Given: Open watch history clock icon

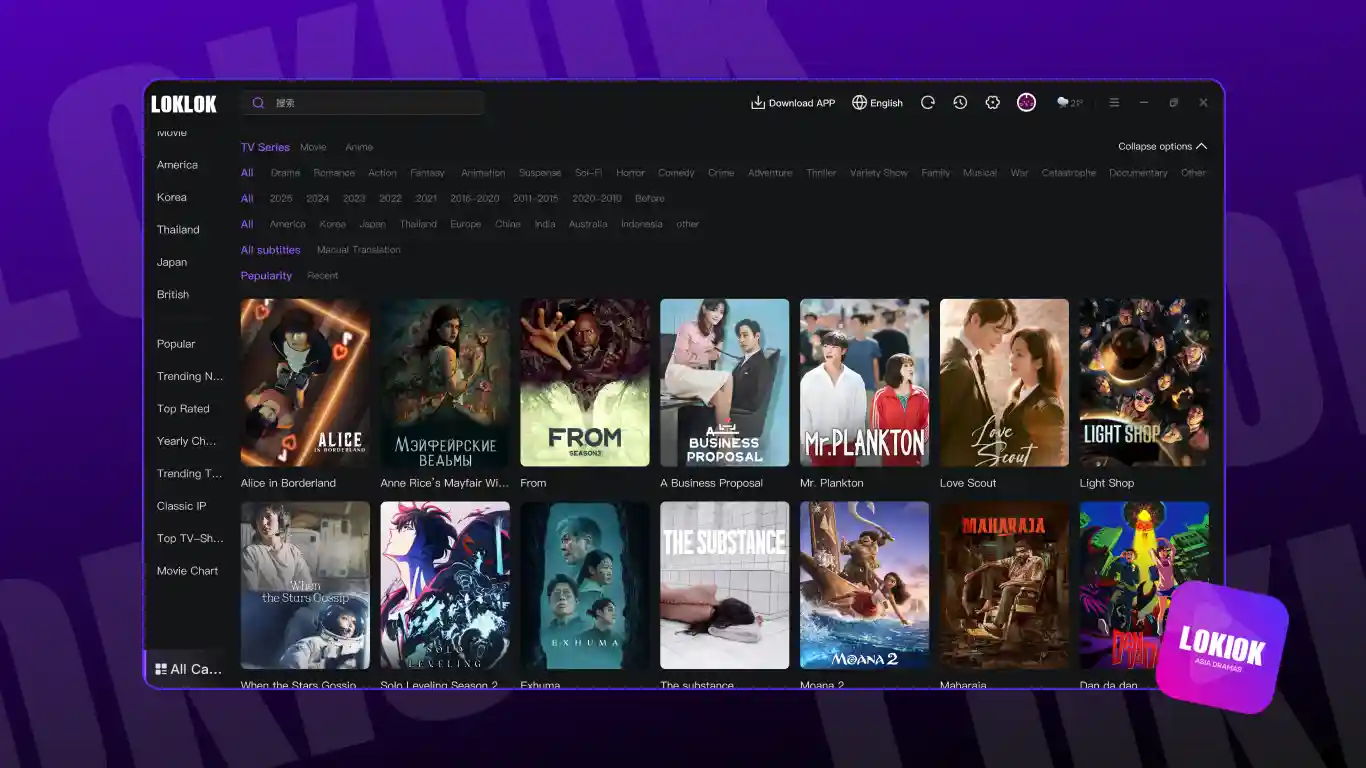Looking at the screenshot, I should 960,103.
